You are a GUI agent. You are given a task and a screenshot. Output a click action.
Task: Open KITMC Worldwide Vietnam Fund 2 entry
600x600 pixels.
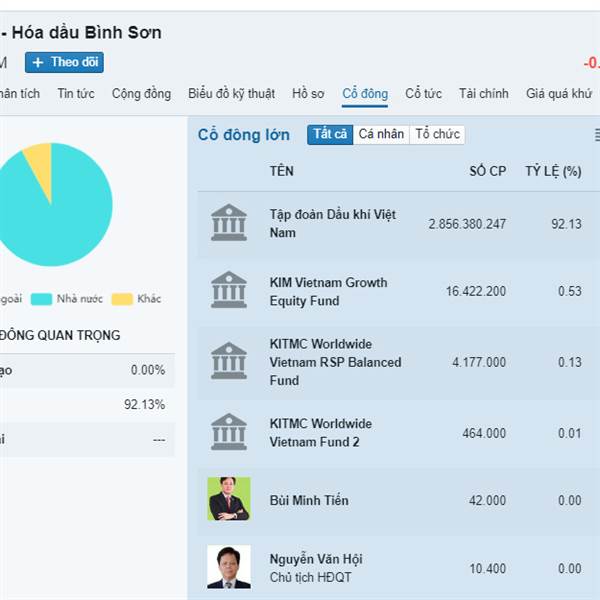click(321, 433)
